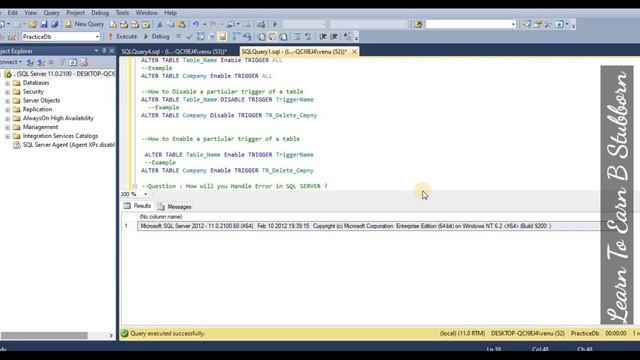Click the Cancel Executing Query stop icon
640x360 pixels.
(178, 37)
